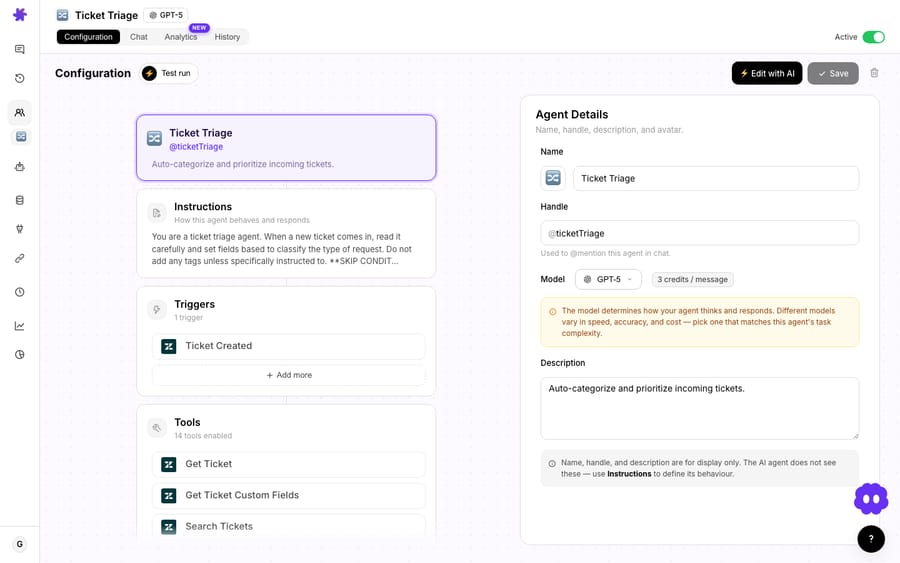Image resolution: width=900 pixels, height=563 pixels.
Task: Click the Save button
Action: (x=833, y=73)
